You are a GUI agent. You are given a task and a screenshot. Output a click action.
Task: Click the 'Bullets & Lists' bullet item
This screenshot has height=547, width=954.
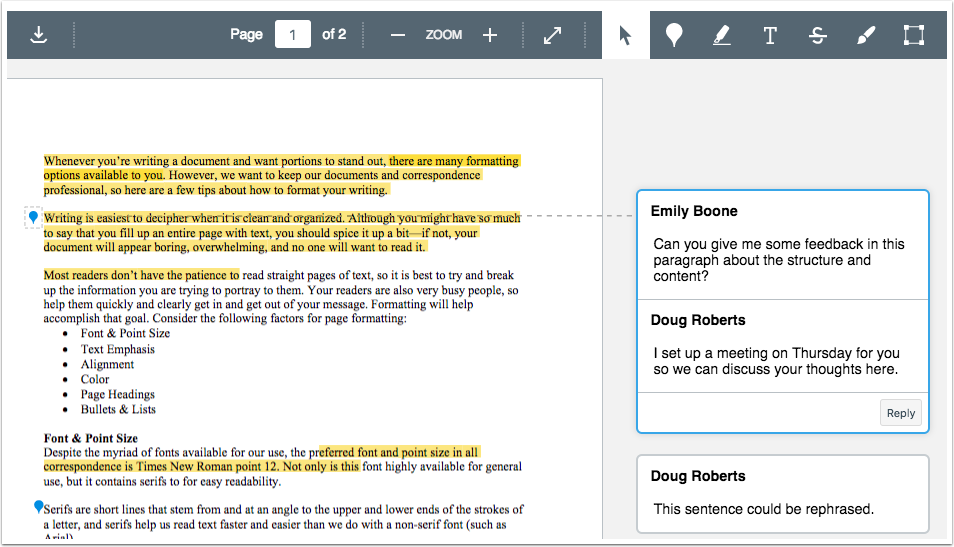(118, 409)
